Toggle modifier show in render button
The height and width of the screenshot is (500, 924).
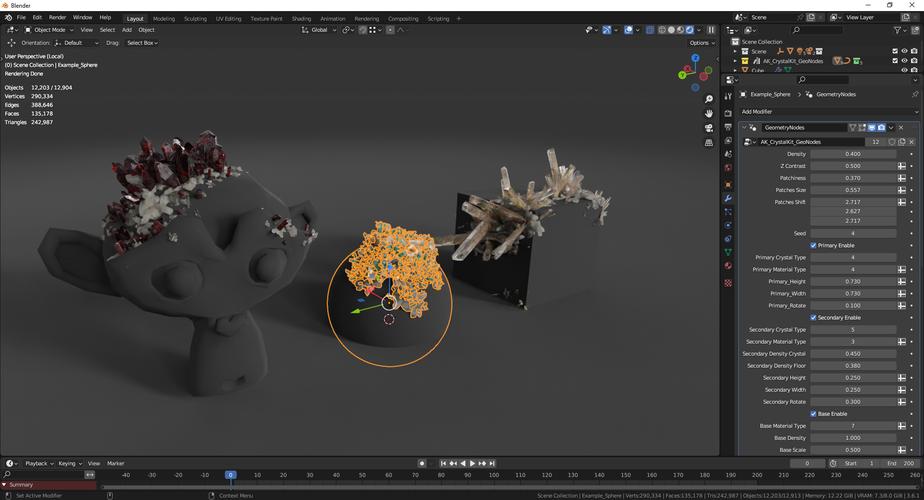point(882,127)
